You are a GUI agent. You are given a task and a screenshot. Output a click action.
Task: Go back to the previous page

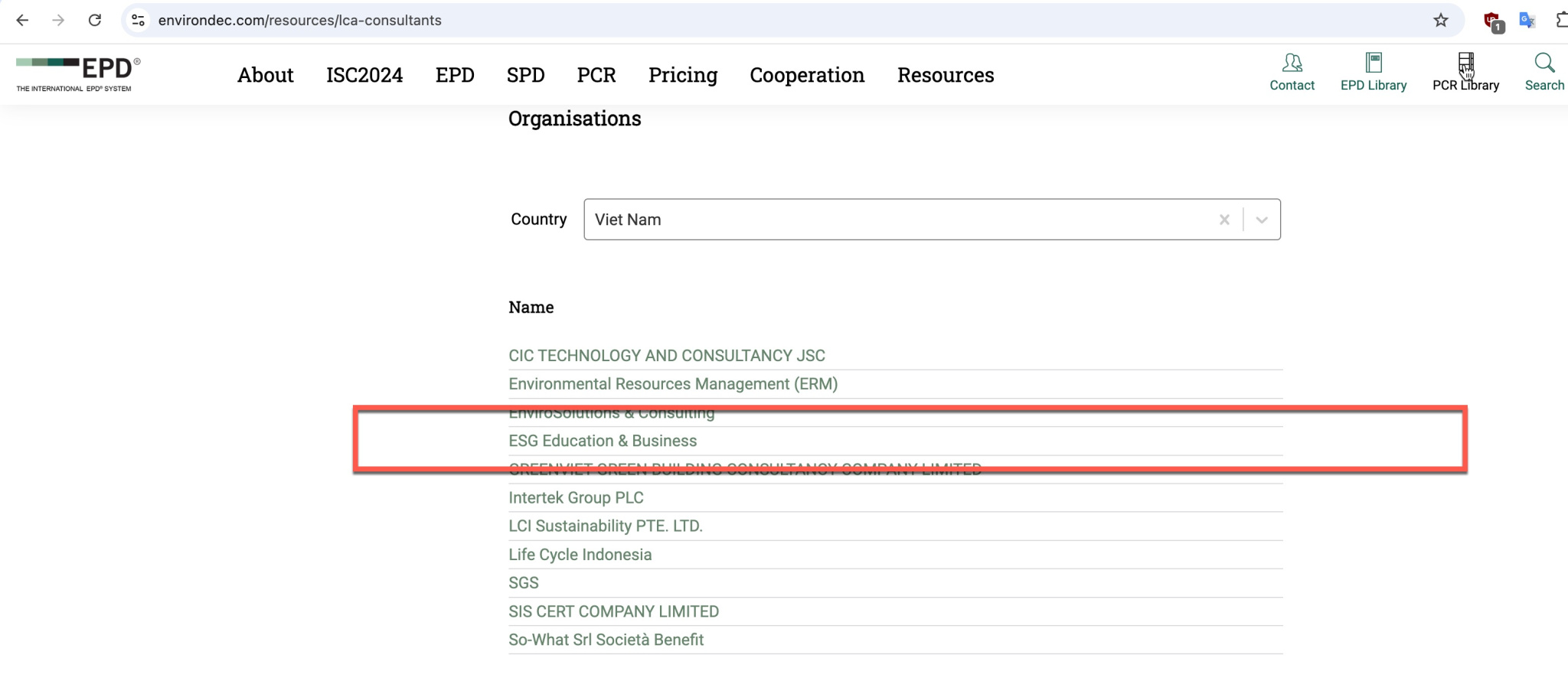point(23,21)
